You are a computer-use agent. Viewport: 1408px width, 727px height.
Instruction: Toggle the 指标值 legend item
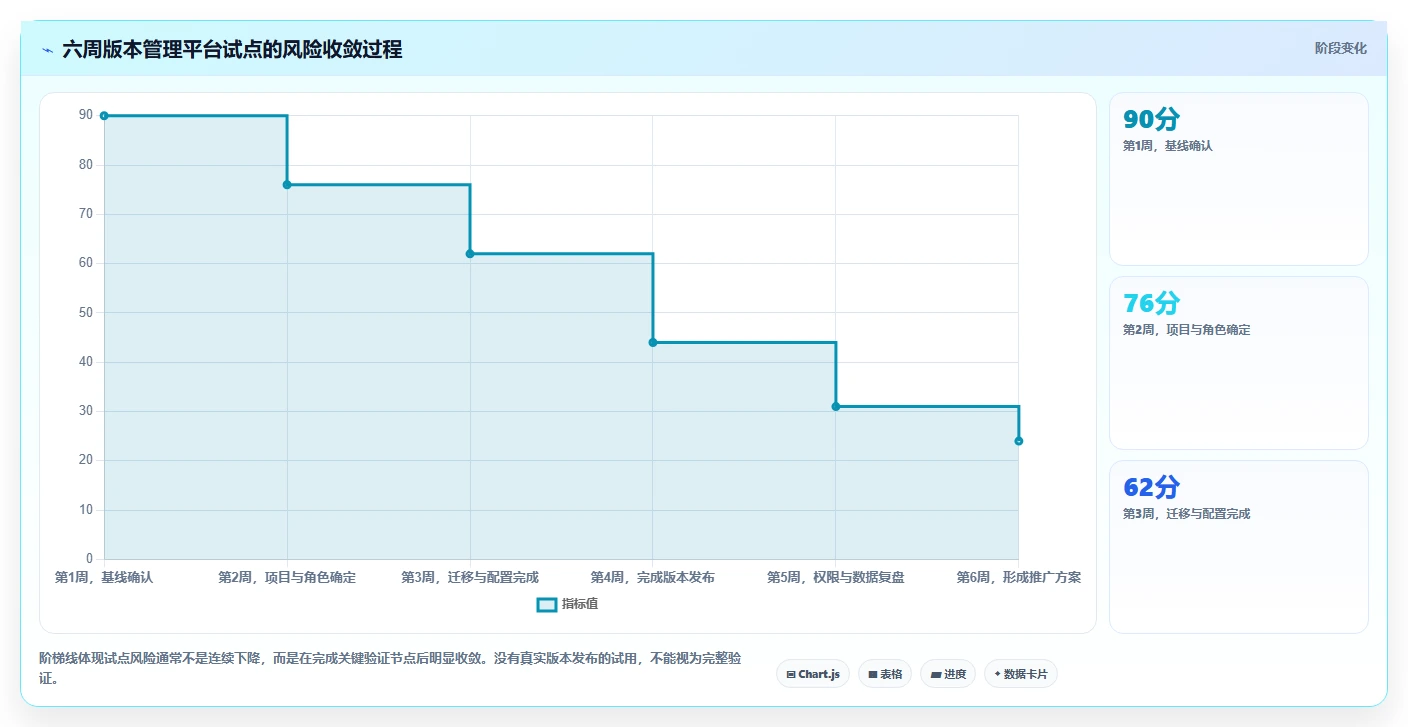coord(568,604)
